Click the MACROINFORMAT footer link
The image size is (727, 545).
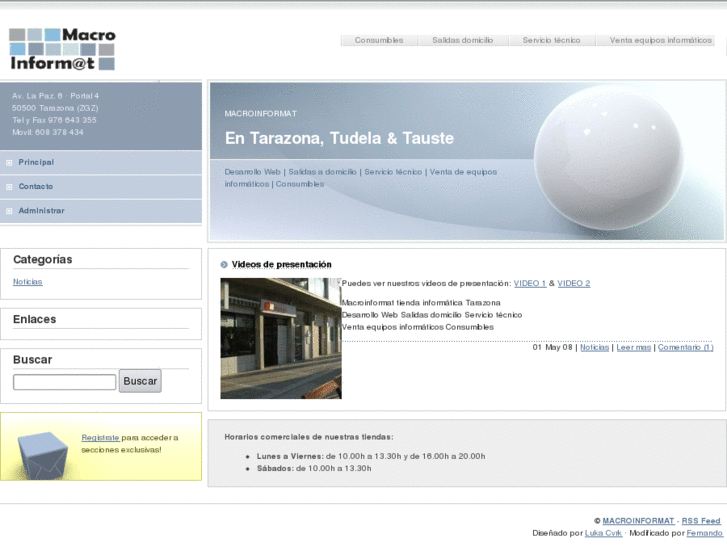[638, 521]
